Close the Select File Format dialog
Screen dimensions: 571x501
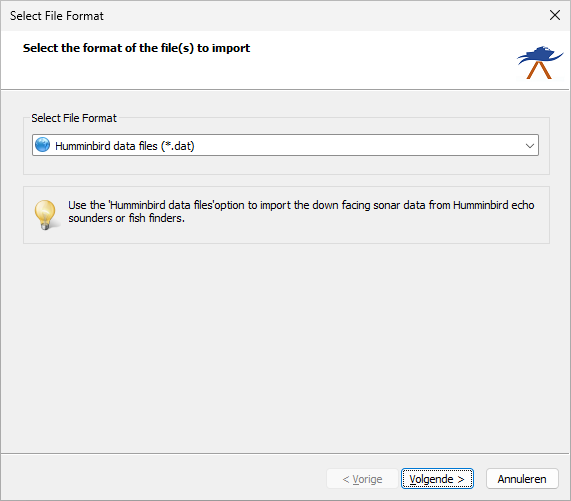(x=555, y=15)
